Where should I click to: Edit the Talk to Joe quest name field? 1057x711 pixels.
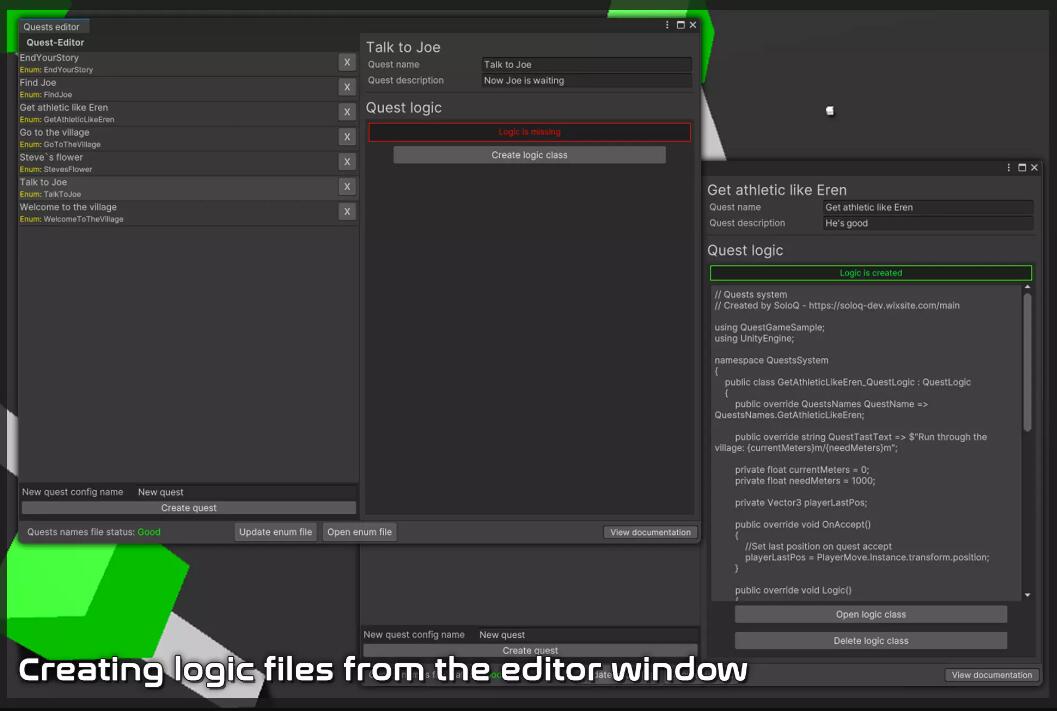(x=586, y=65)
